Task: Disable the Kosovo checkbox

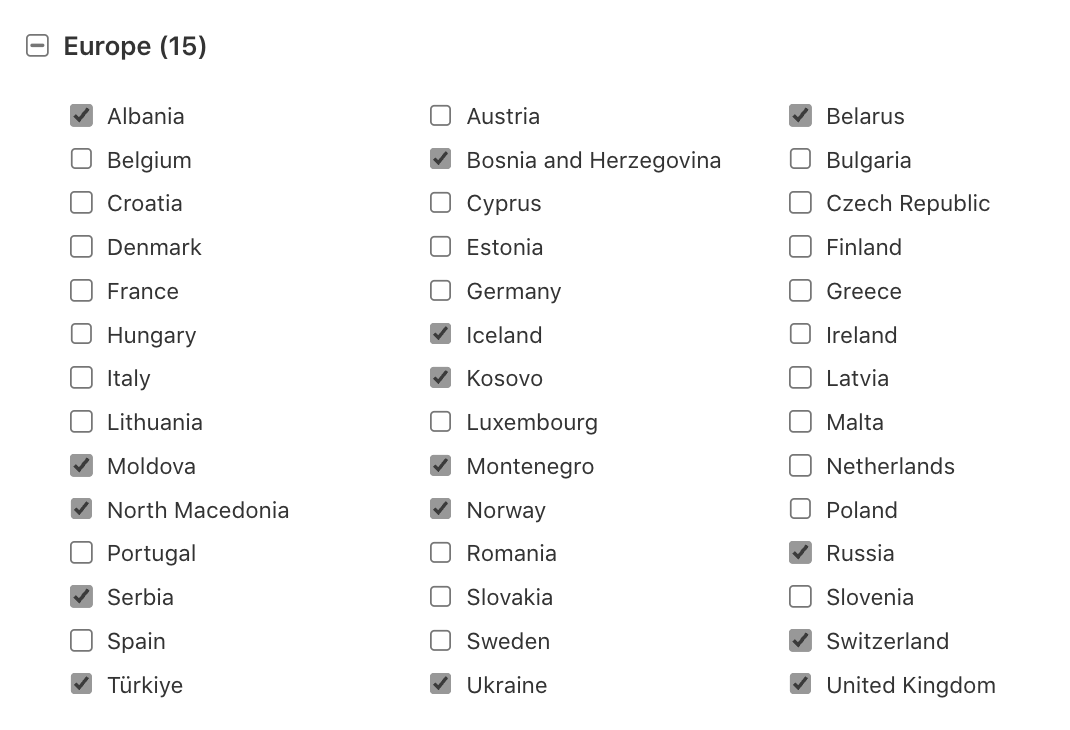Action: 441,378
